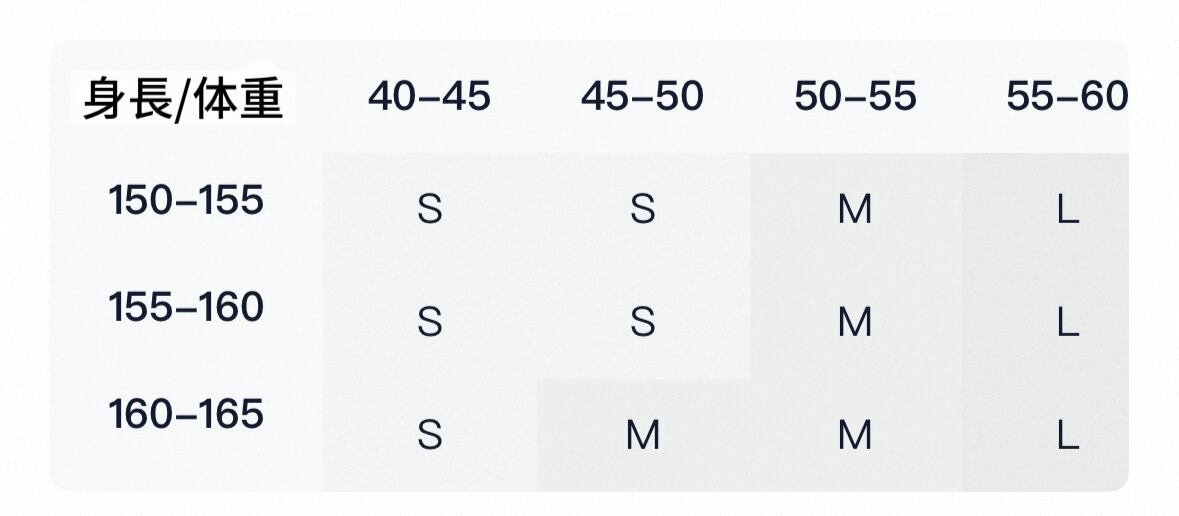Choose S for height 155–160, weight 45–50
The height and width of the screenshot is (516, 1179).
(x=642, y=322)
